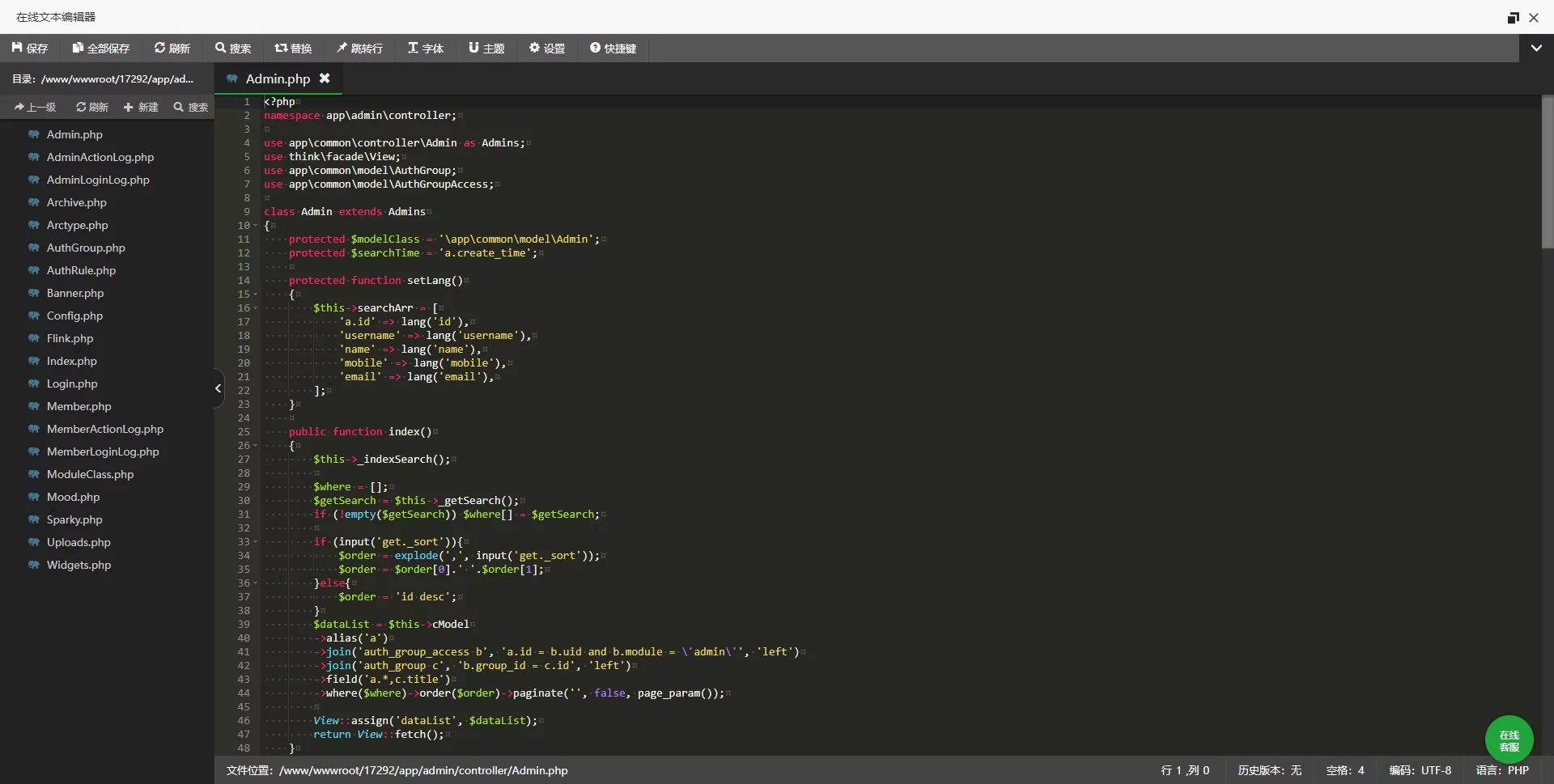Open the 搜索 search tool in top toolbar

point(233,49)
